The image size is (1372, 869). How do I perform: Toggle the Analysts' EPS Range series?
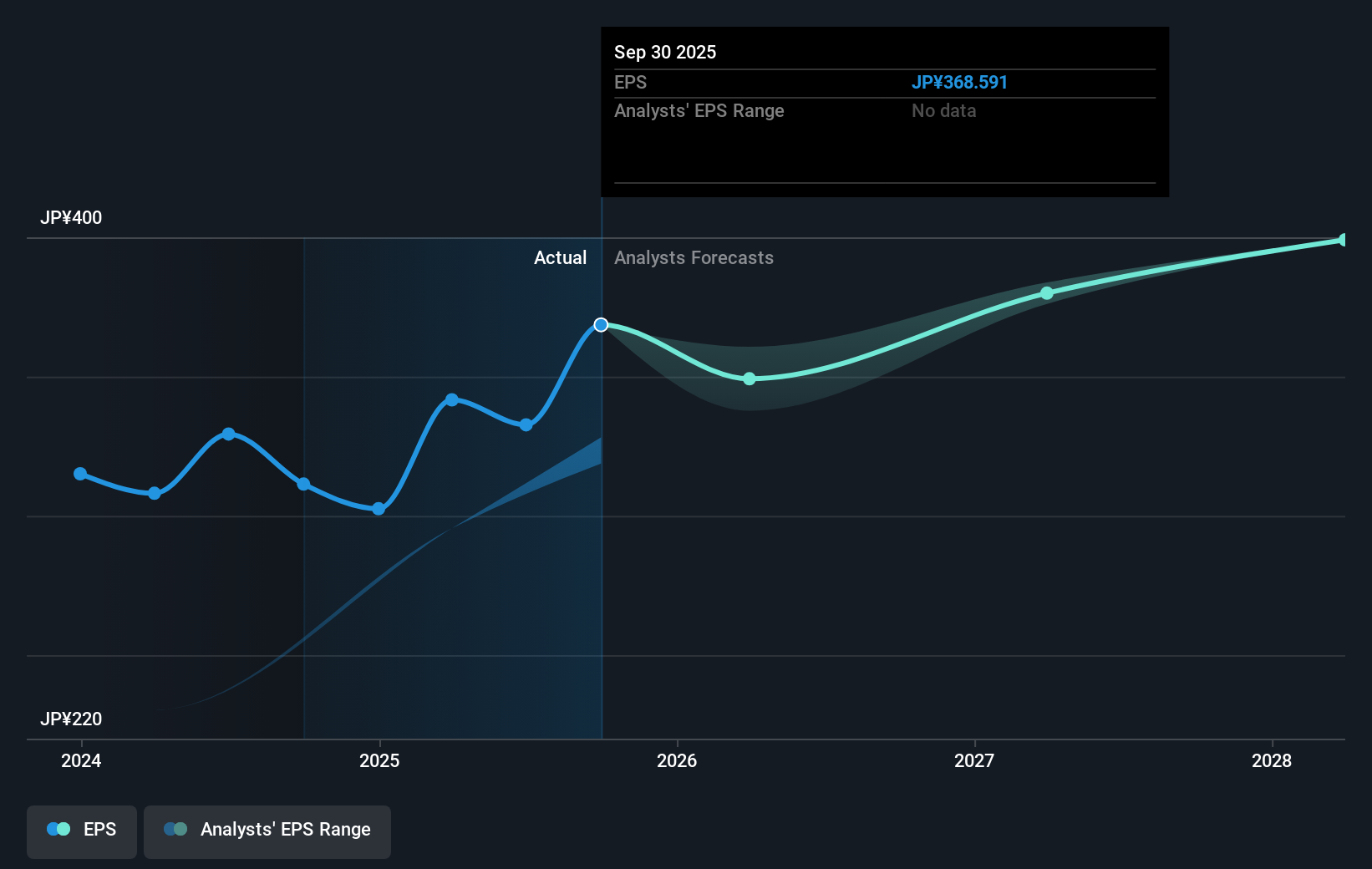pos(267,831)
